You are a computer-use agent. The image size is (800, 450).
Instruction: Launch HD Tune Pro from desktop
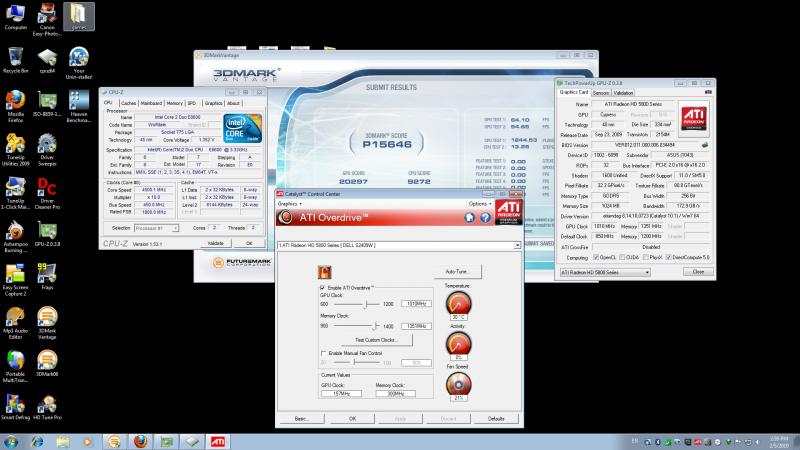[47, 407]
